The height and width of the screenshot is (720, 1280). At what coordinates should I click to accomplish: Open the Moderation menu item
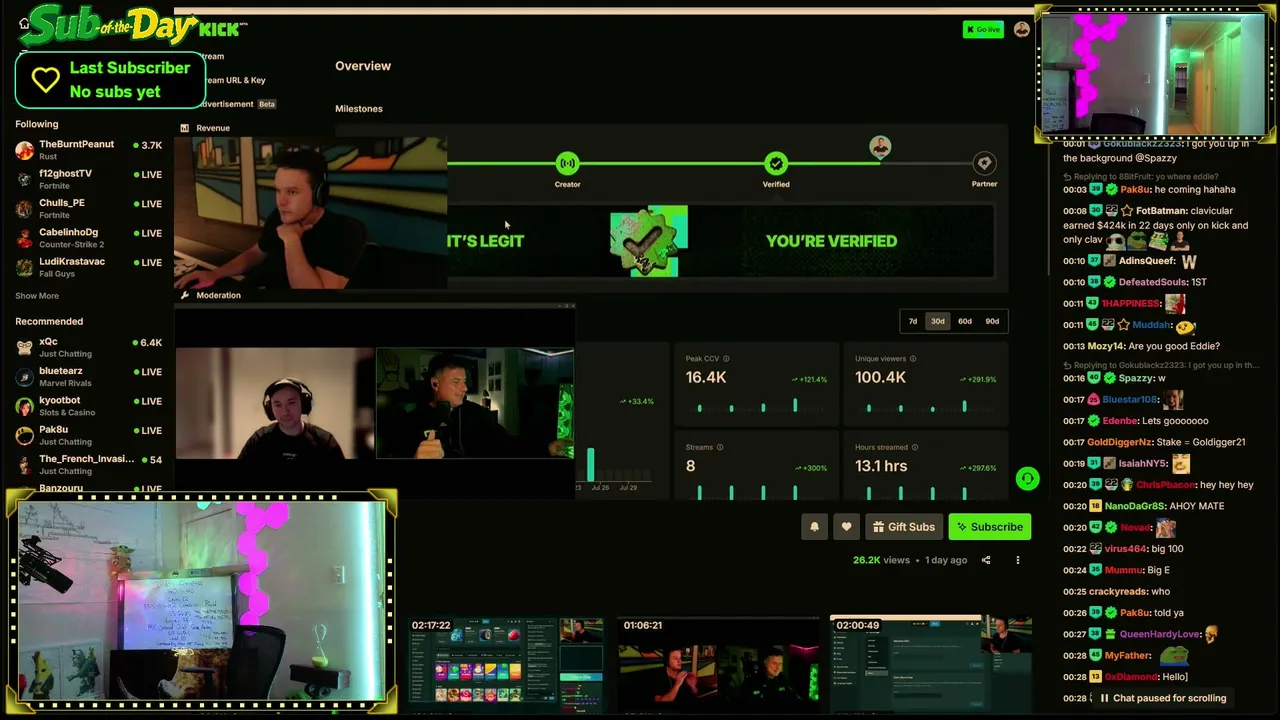click(x=218, y=295)
